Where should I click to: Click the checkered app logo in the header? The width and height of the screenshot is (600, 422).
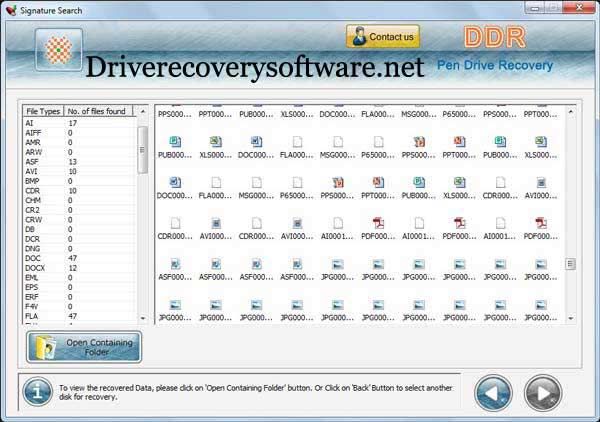click(x=59, y=50)
